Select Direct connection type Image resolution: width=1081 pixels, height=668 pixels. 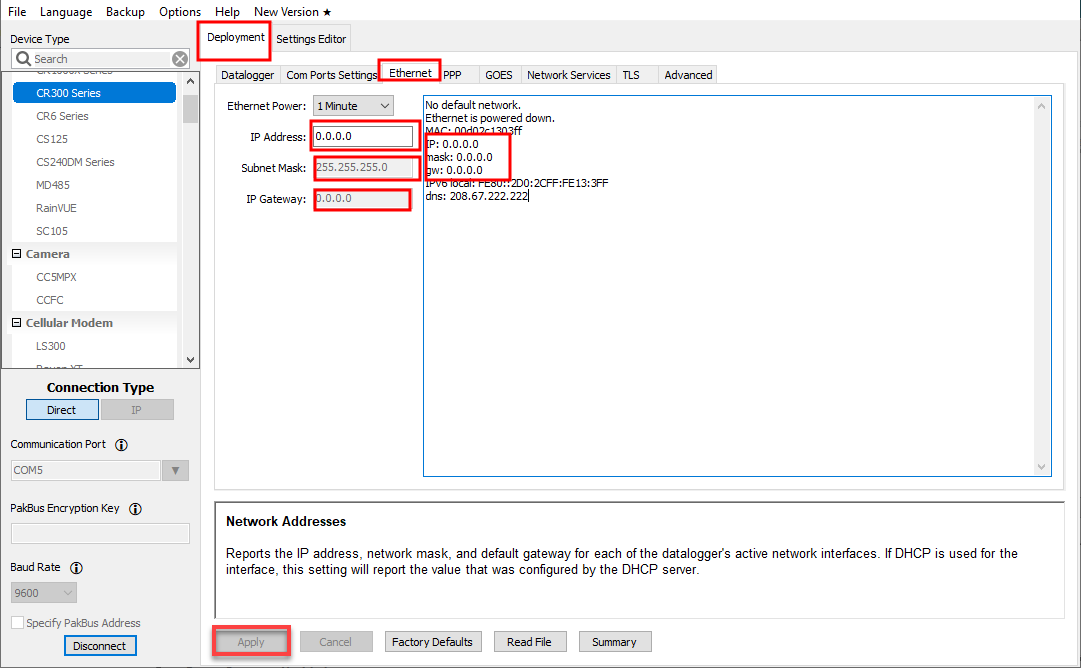click(x=62, y=410)
